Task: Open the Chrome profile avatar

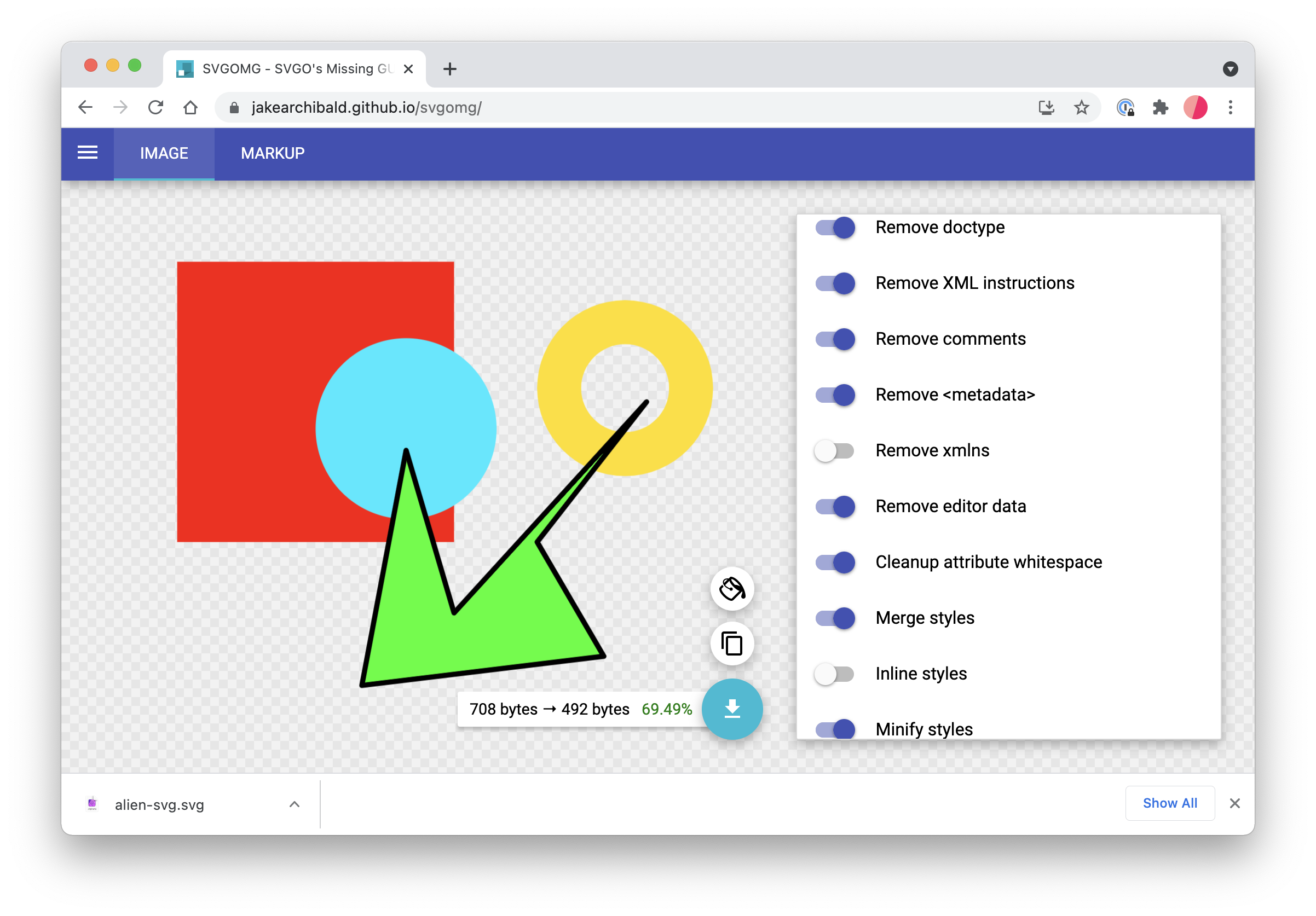Action: 1195,107
